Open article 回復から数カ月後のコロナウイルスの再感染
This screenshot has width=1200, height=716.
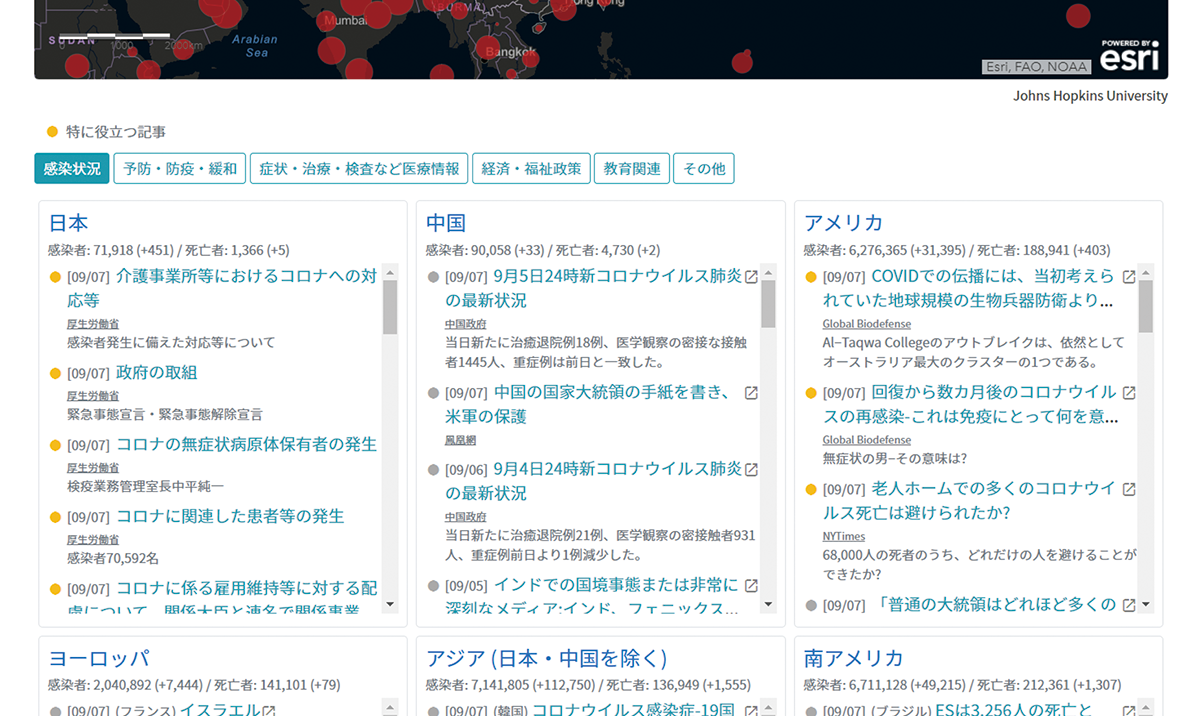970,404
